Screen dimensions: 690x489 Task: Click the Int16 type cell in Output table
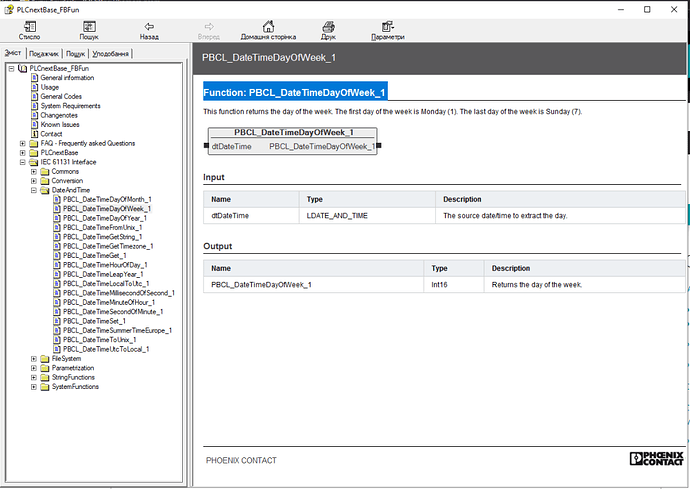(454, 285)
